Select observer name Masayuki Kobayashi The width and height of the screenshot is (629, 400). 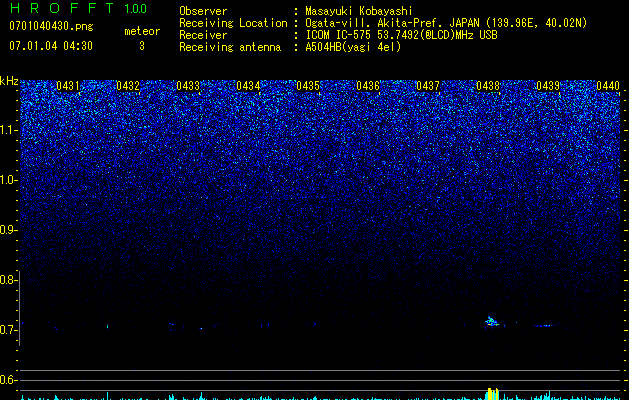358,11
